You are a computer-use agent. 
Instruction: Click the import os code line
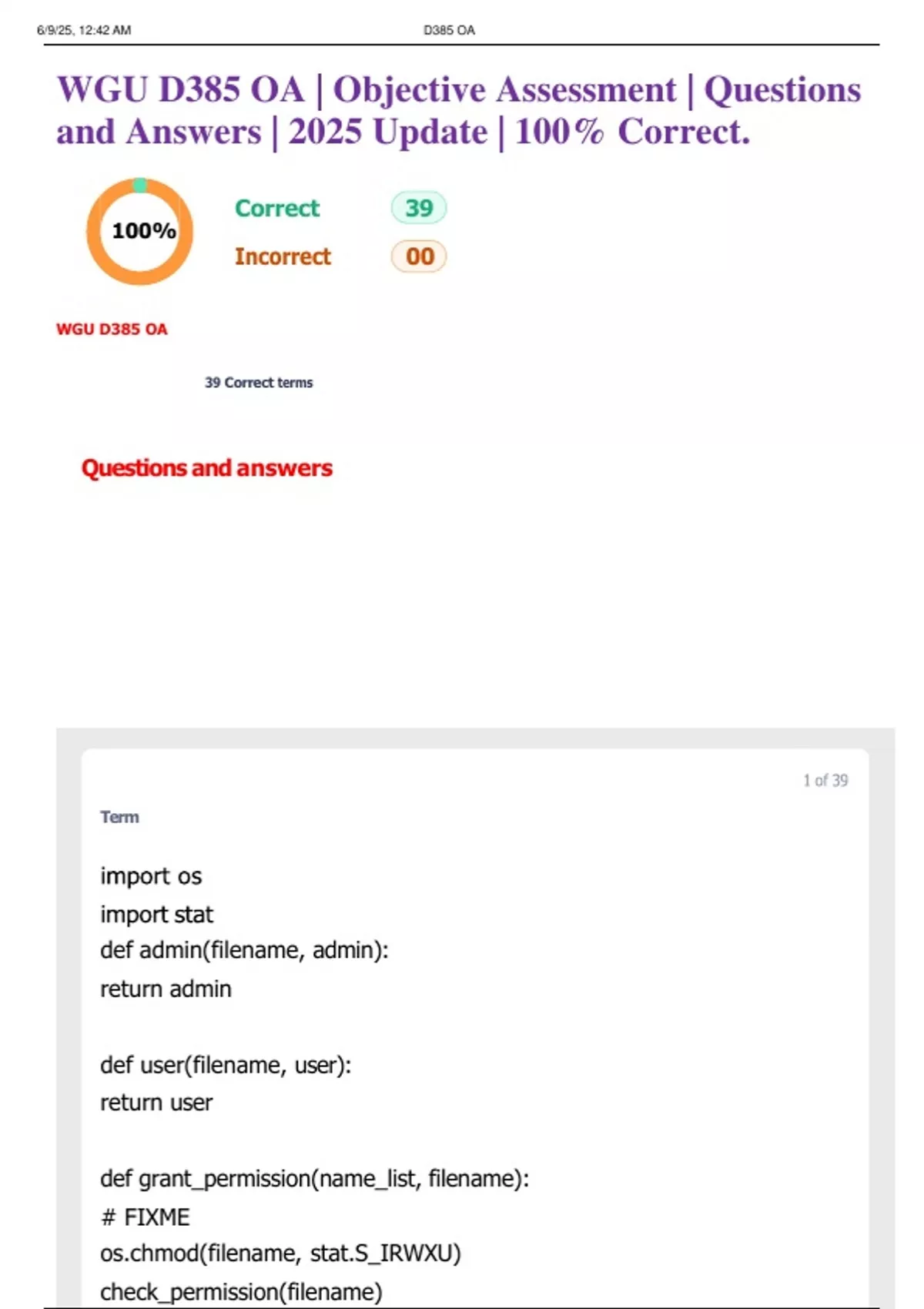pos(151,876)
